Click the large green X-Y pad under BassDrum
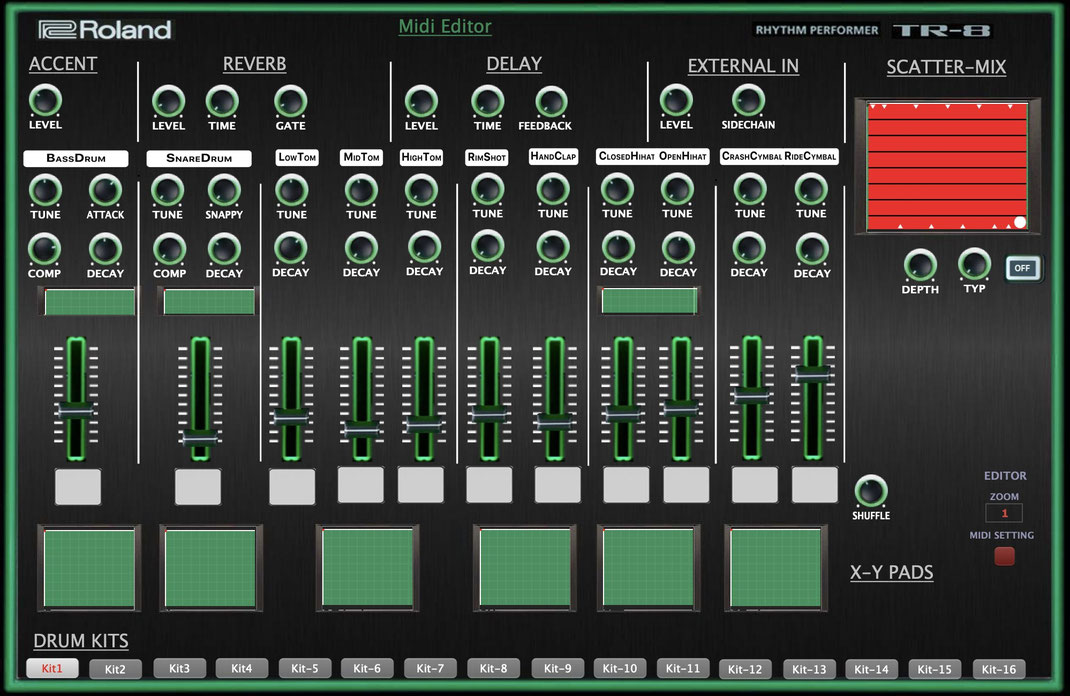 pyautogui.click(x=89, y=568)
